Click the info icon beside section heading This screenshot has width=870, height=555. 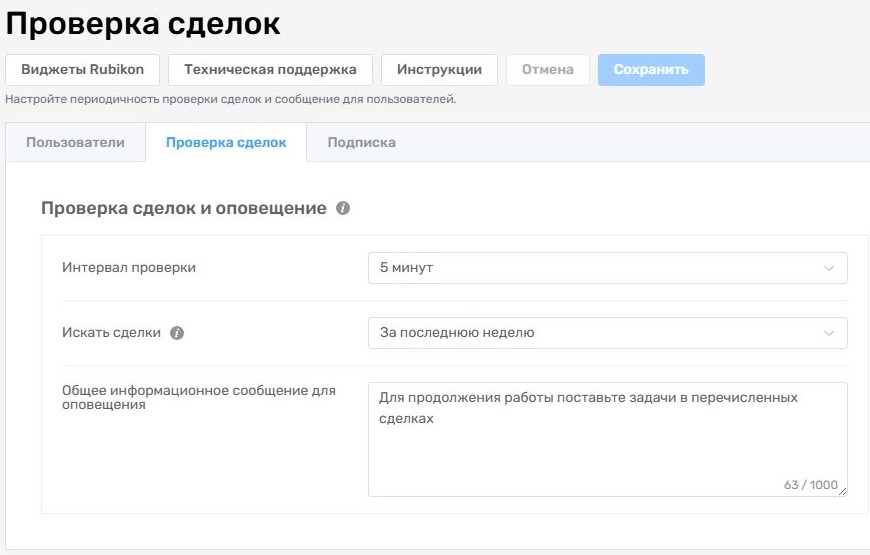tap(343, 208)
